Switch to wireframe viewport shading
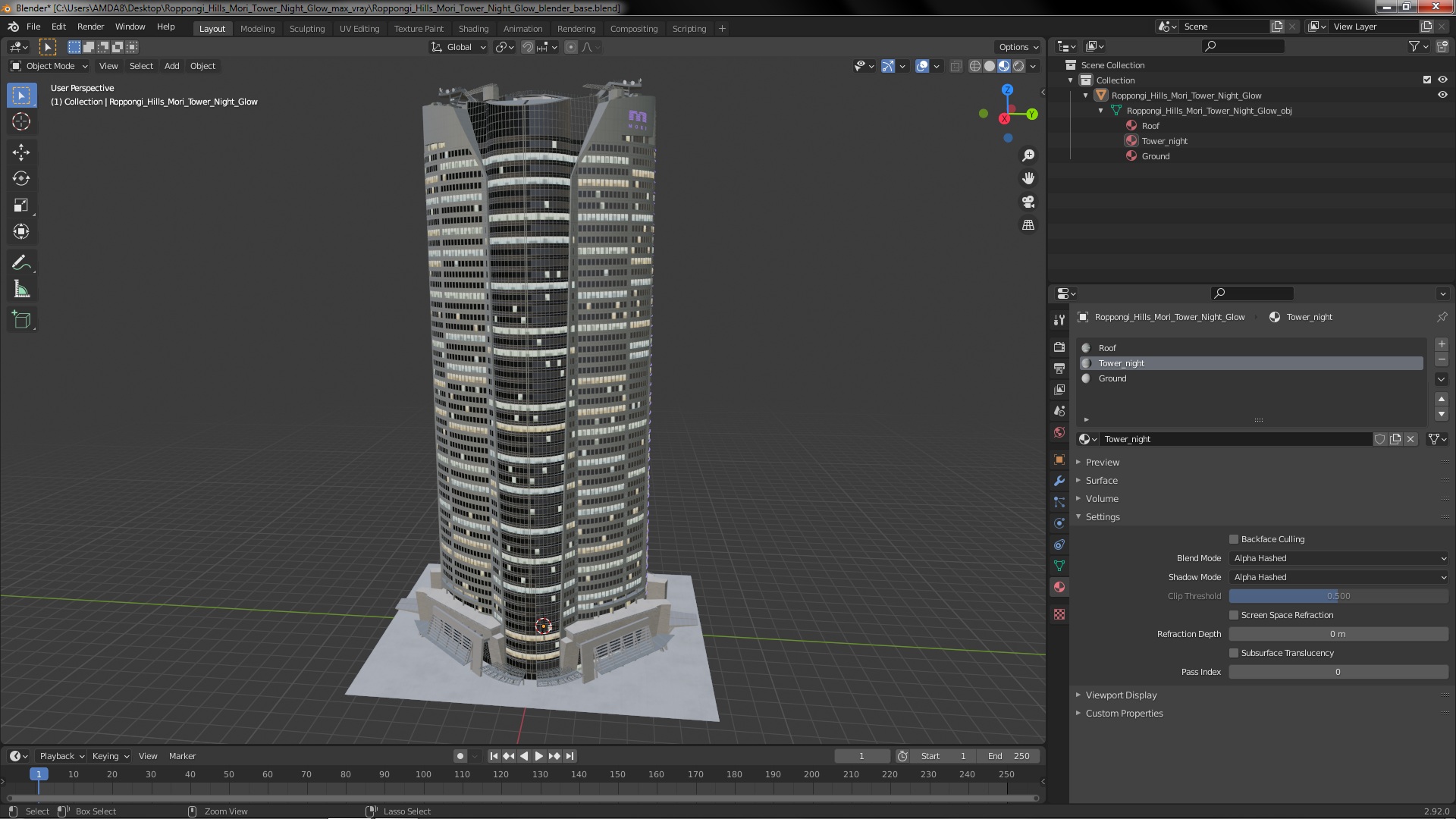This screenshot has width=1456, height=819. coord(975,66)
